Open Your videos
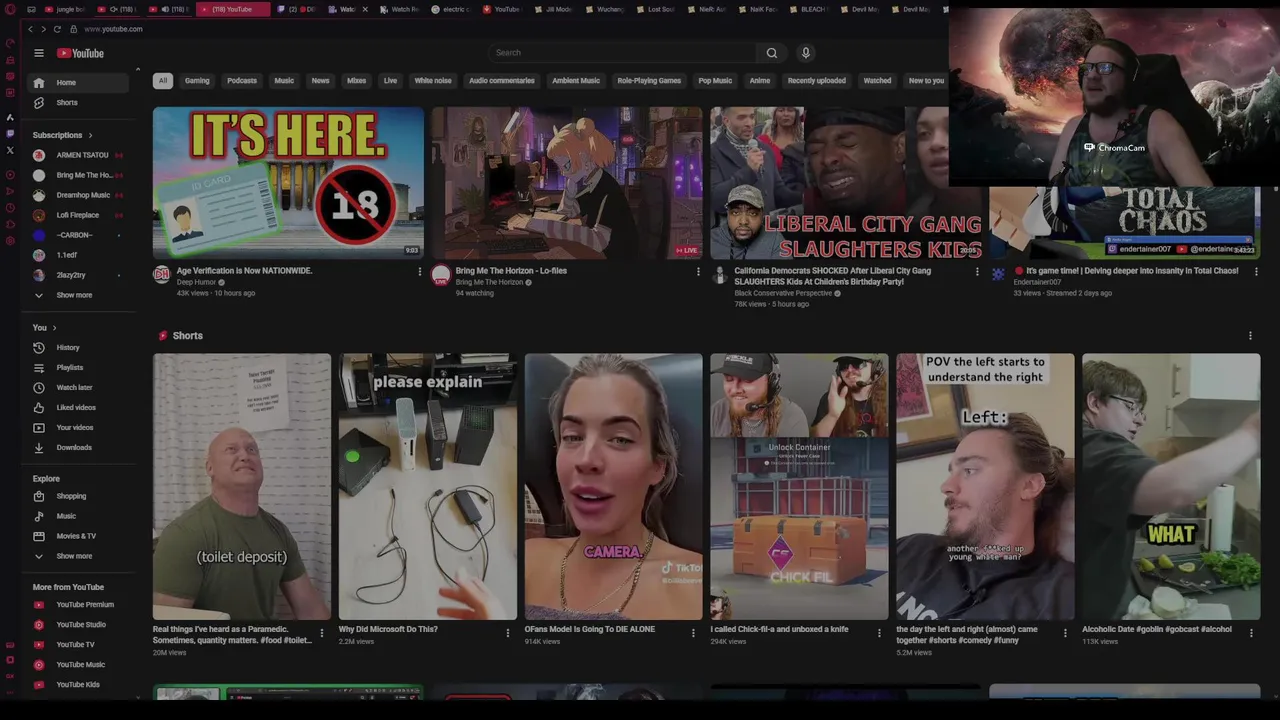The width and height of the screenshot is (1280, 720). tap(77, 427)
